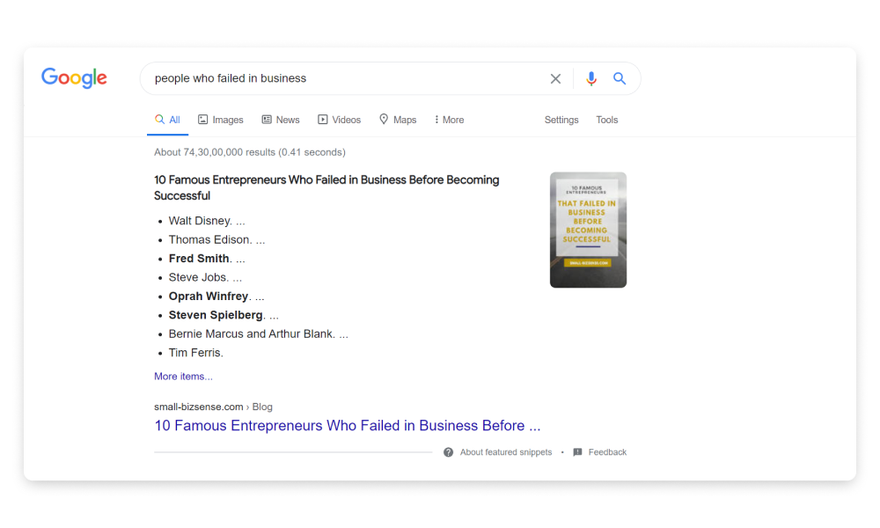Click the featured snippet bold heading text
The height and width of the screenshot is (528, 880).
[327, 187]
